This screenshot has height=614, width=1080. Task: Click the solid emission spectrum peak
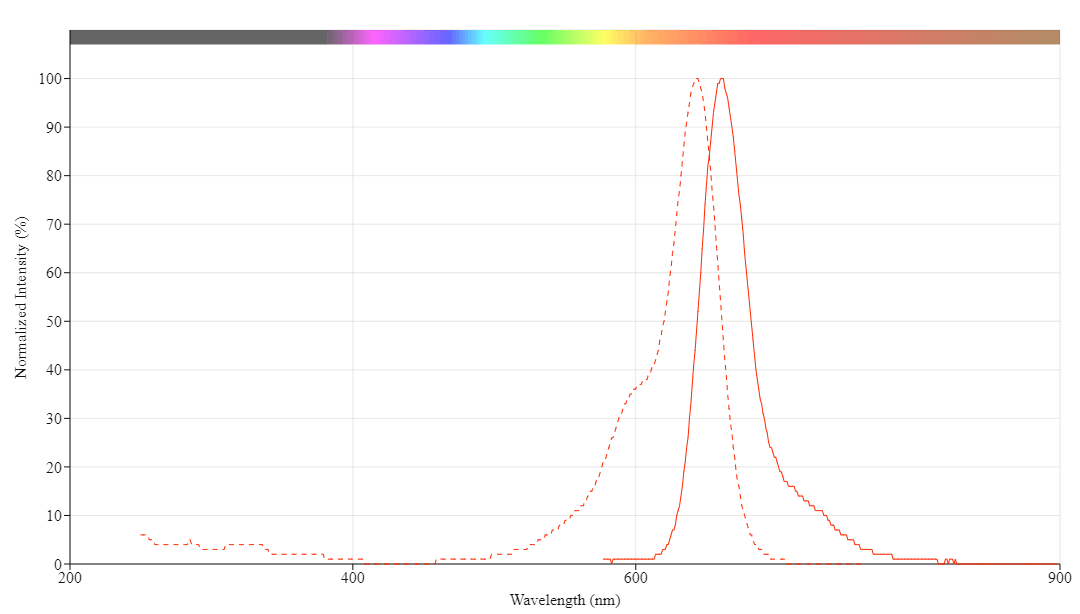click(722, 78)
